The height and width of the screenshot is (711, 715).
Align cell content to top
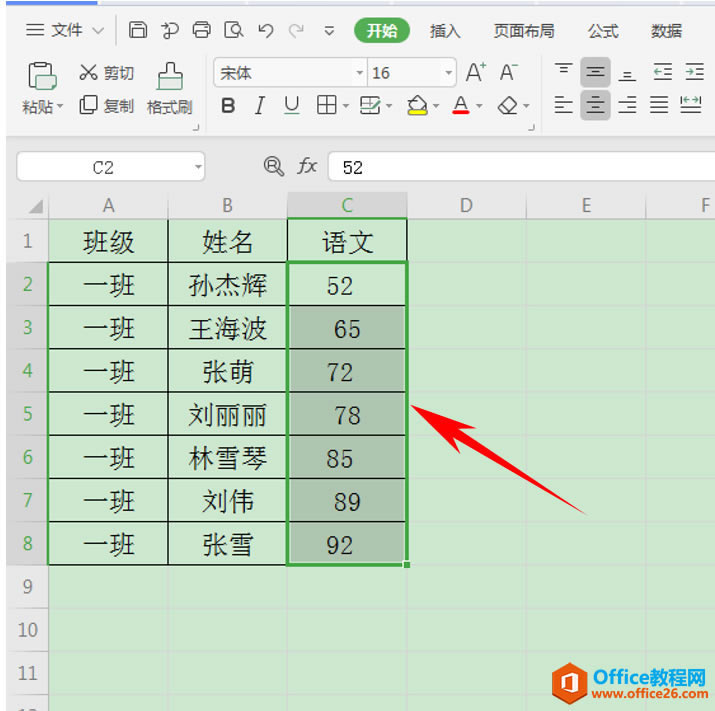point(564,72)
